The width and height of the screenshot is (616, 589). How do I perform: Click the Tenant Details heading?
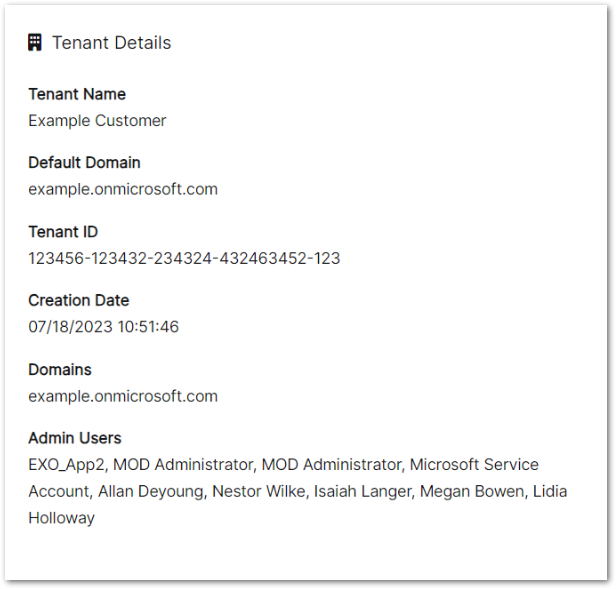111,43
